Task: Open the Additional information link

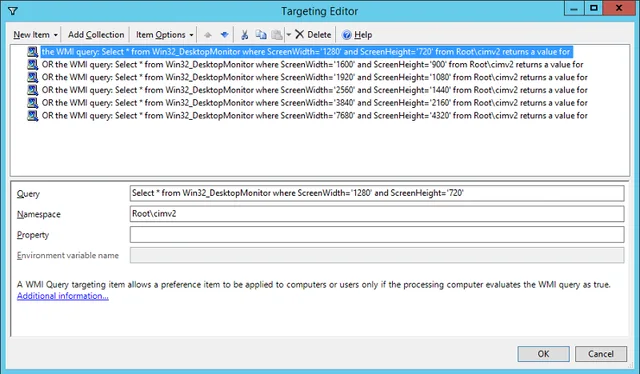Action: point(63,296)
